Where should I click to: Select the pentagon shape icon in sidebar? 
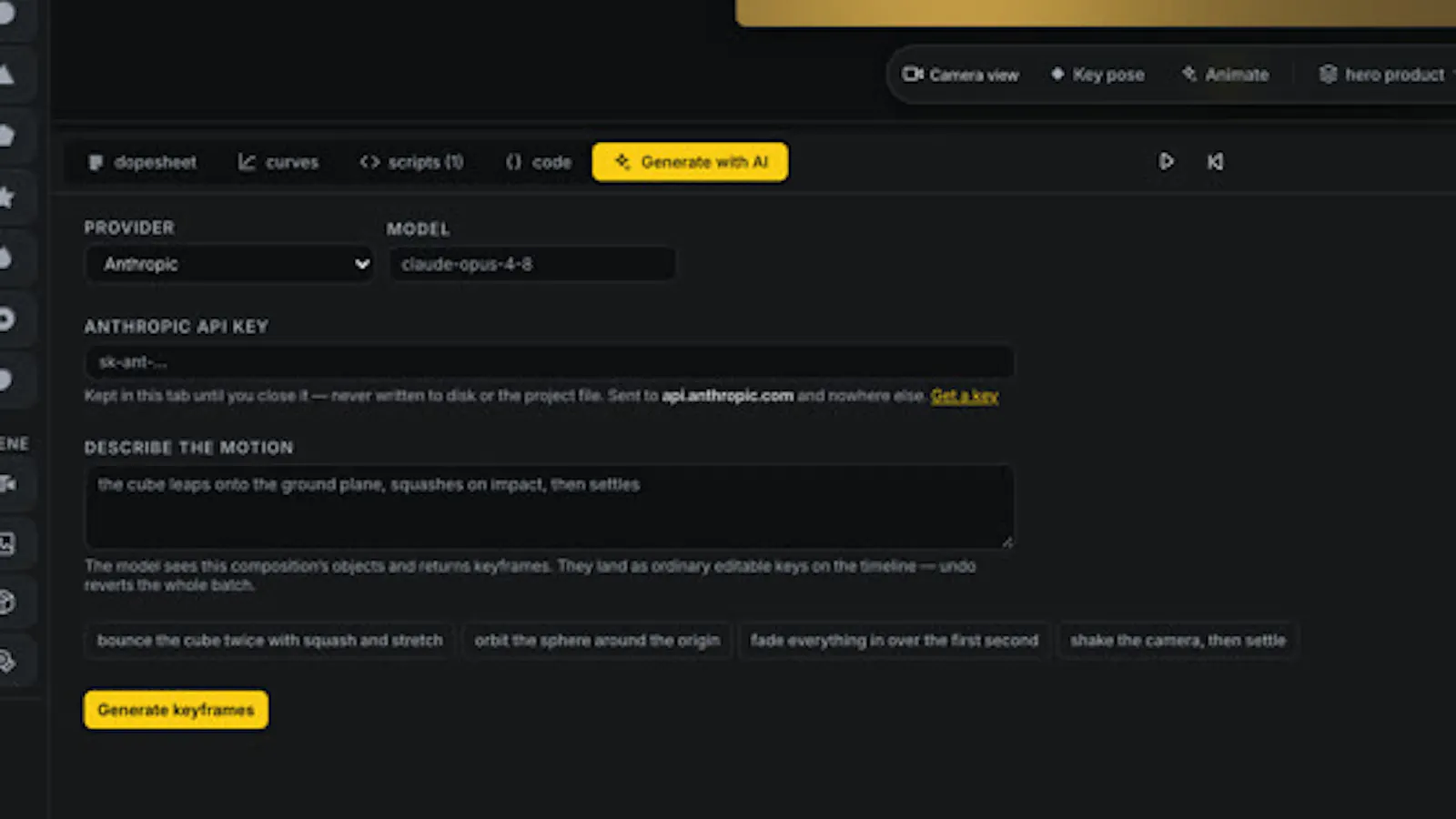pyautogui.click(x=5, y=136)
